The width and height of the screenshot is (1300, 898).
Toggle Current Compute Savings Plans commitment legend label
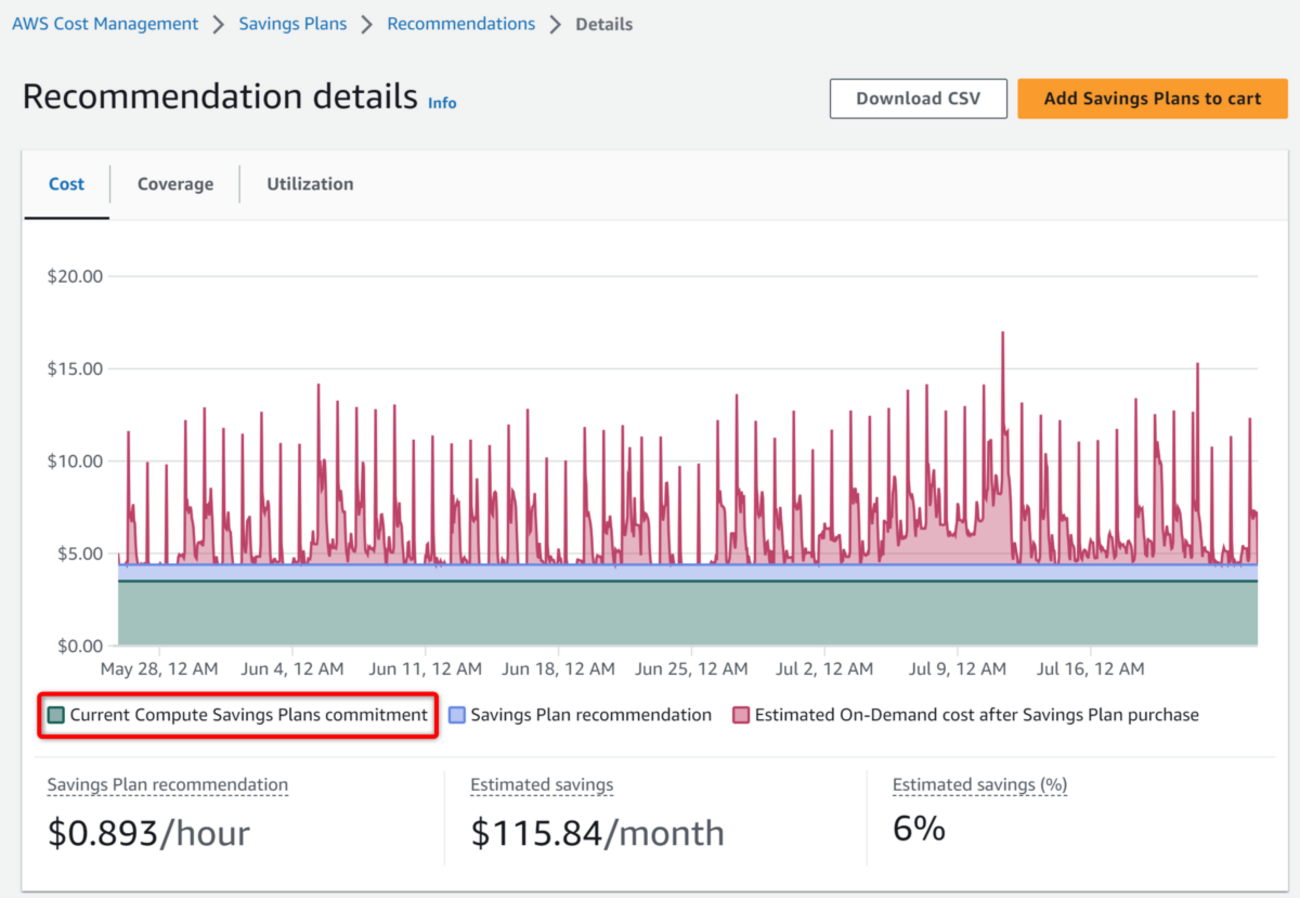(248, 715)
